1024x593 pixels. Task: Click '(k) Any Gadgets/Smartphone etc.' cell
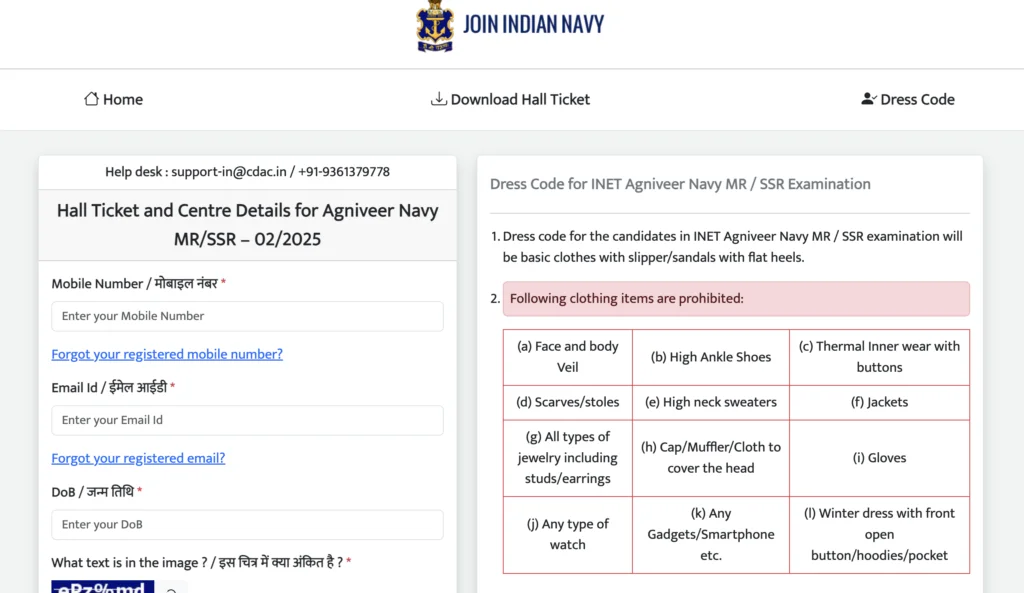coord(711,534)
